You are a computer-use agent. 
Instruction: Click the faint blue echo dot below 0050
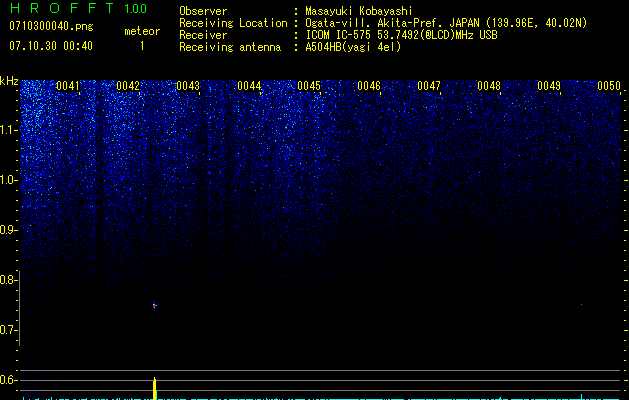[581, 304]
